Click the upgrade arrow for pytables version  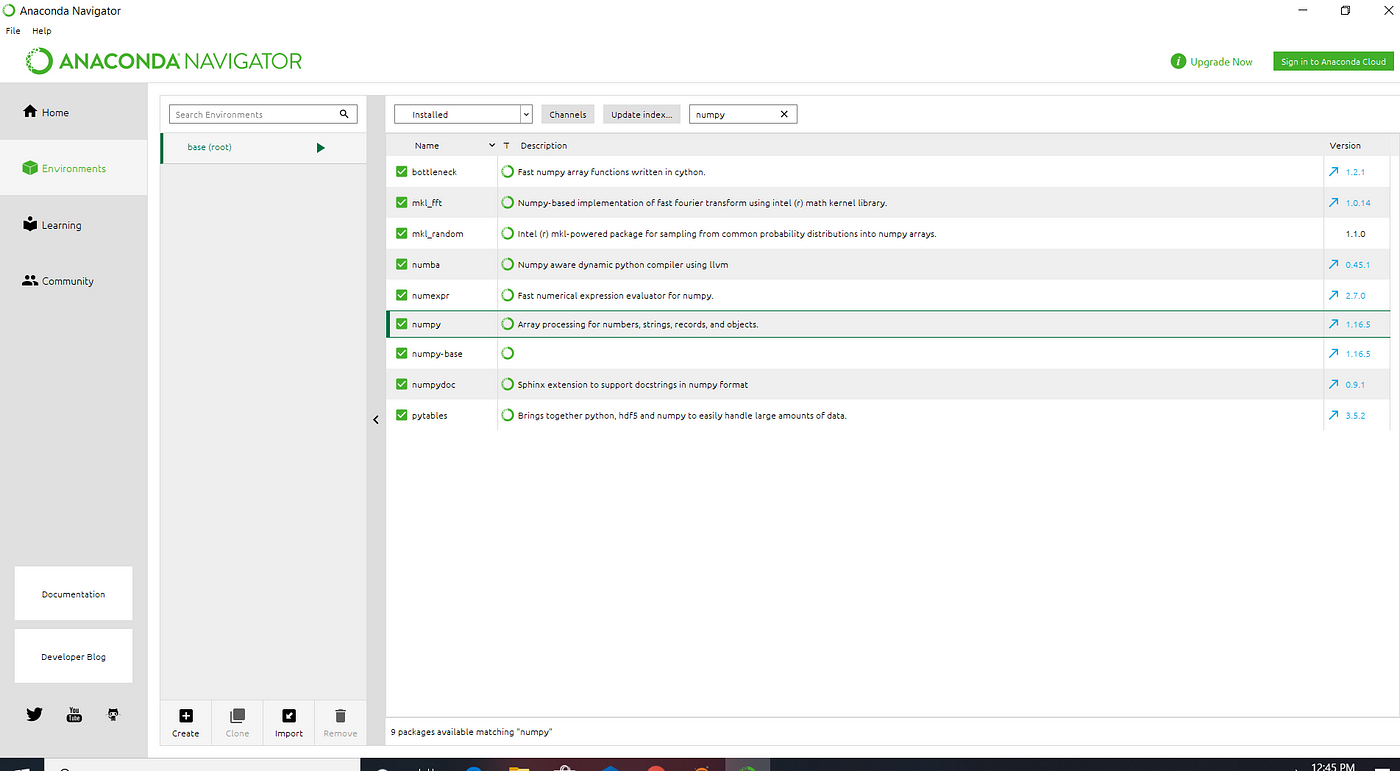1334,415
